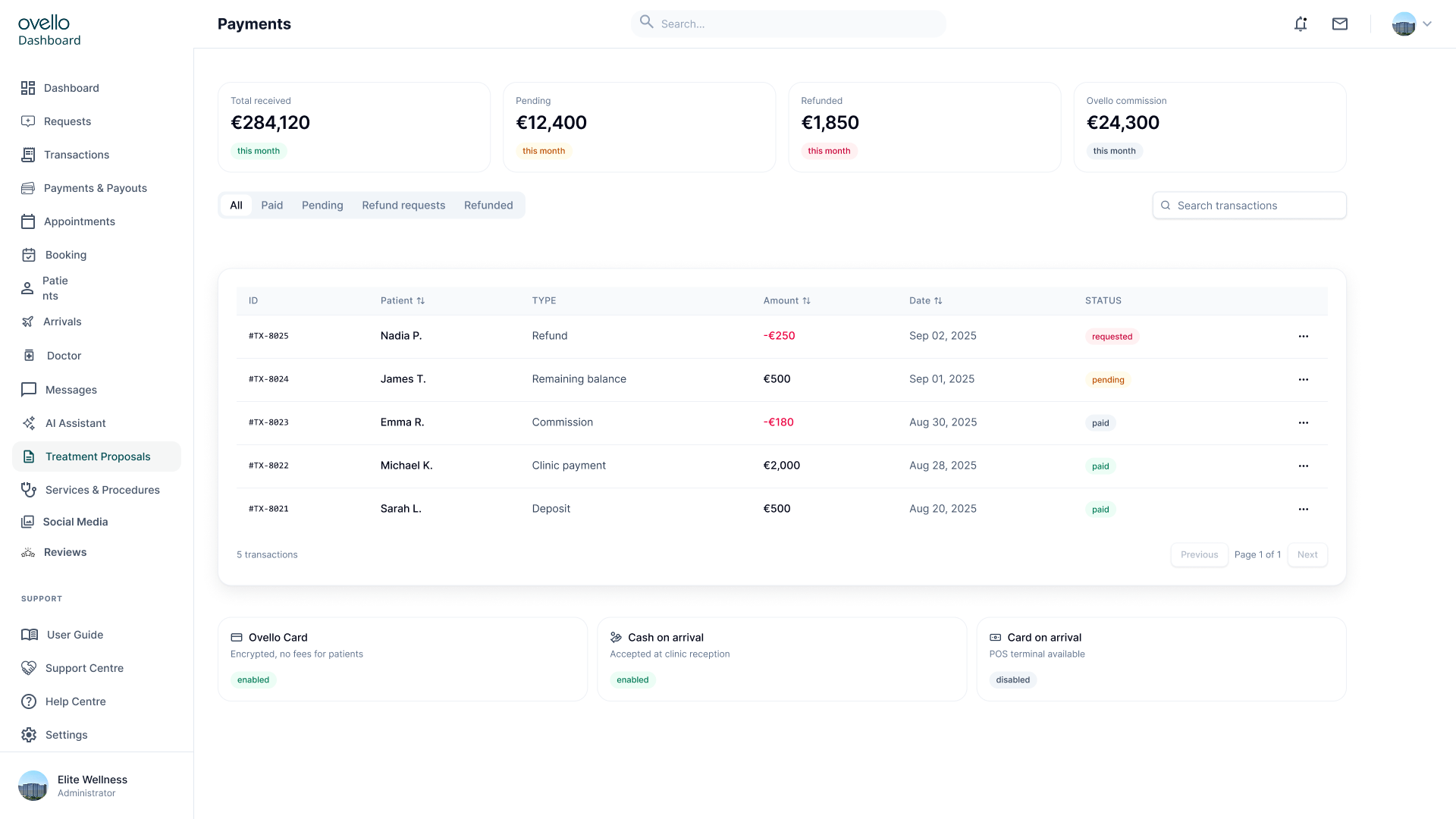Click the enabled badge under Ovello Card

point(253,680)
